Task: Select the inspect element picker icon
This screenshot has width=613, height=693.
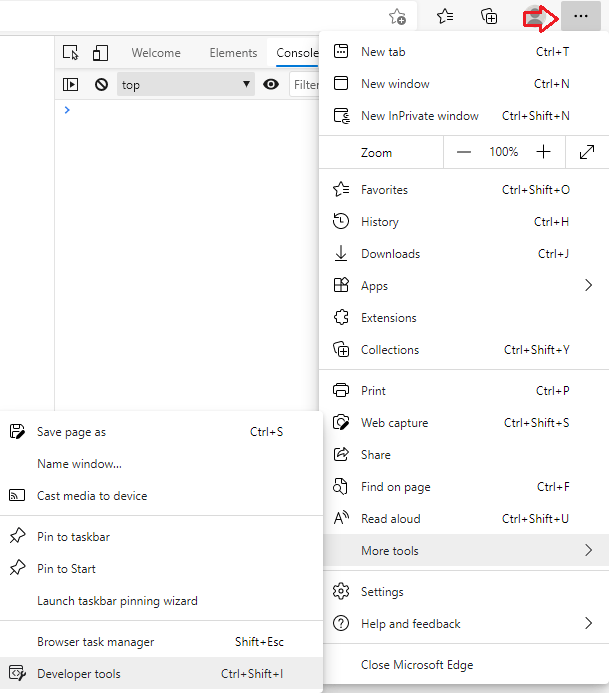Action: tap(71, 53)
